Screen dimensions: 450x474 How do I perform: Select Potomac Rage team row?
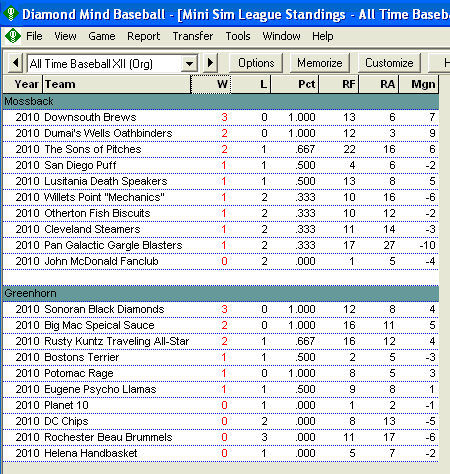click(221, 373)
